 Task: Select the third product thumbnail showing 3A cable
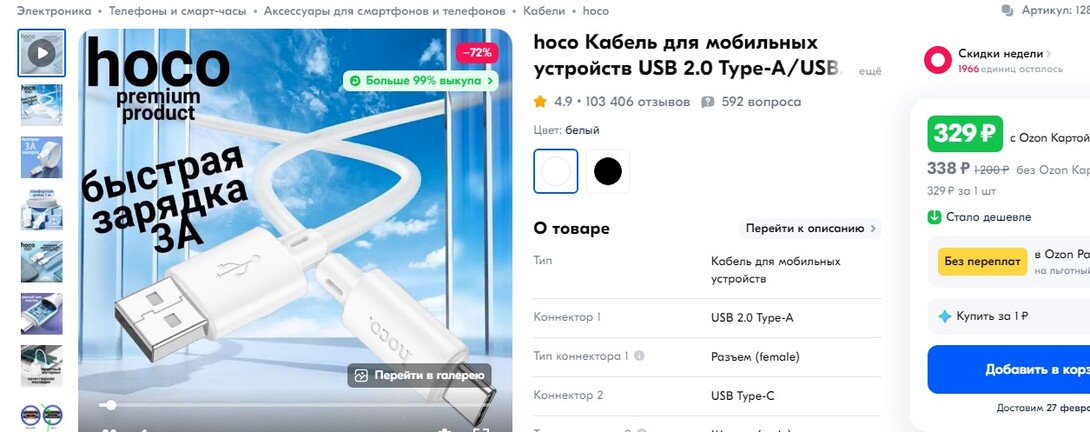point(42,157)
